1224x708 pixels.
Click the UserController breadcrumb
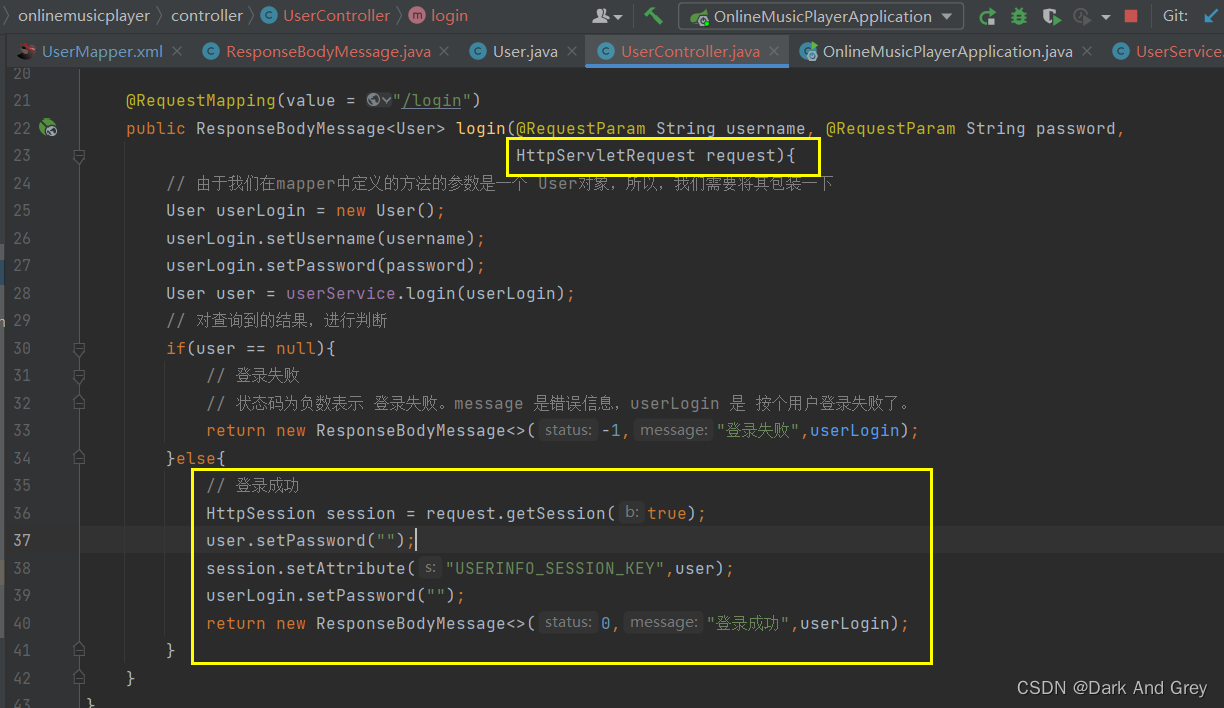coord(336,16)
